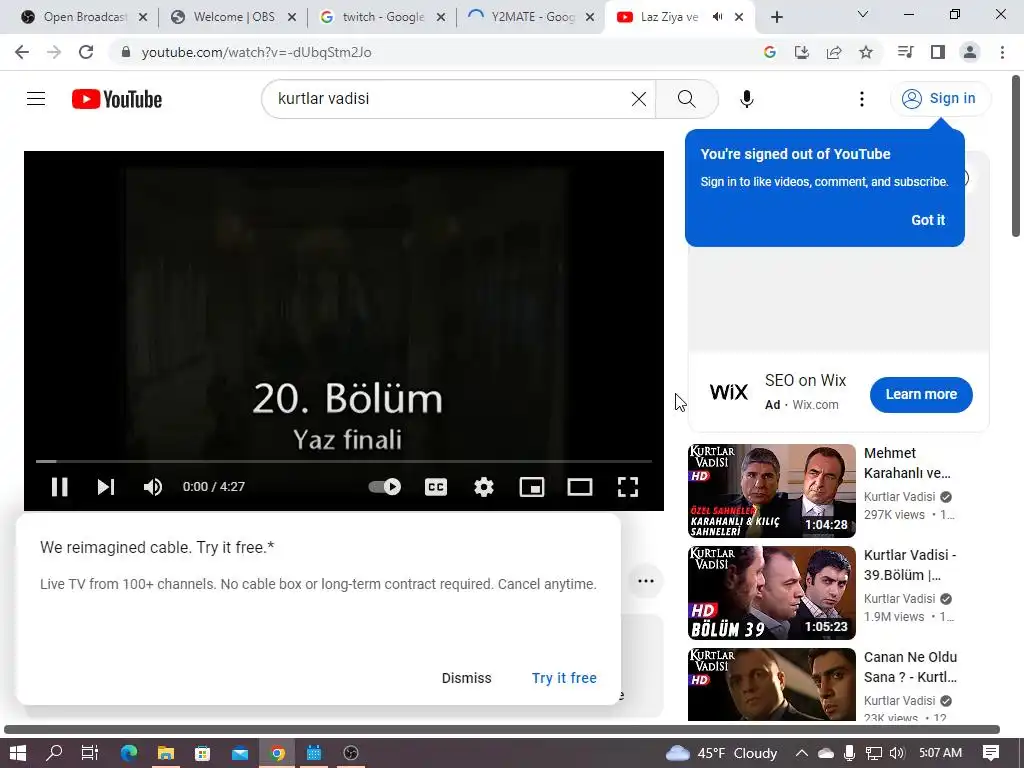Share this page icon
Viewport: 1024px width, 768px height.
click(x=833, y=52)
